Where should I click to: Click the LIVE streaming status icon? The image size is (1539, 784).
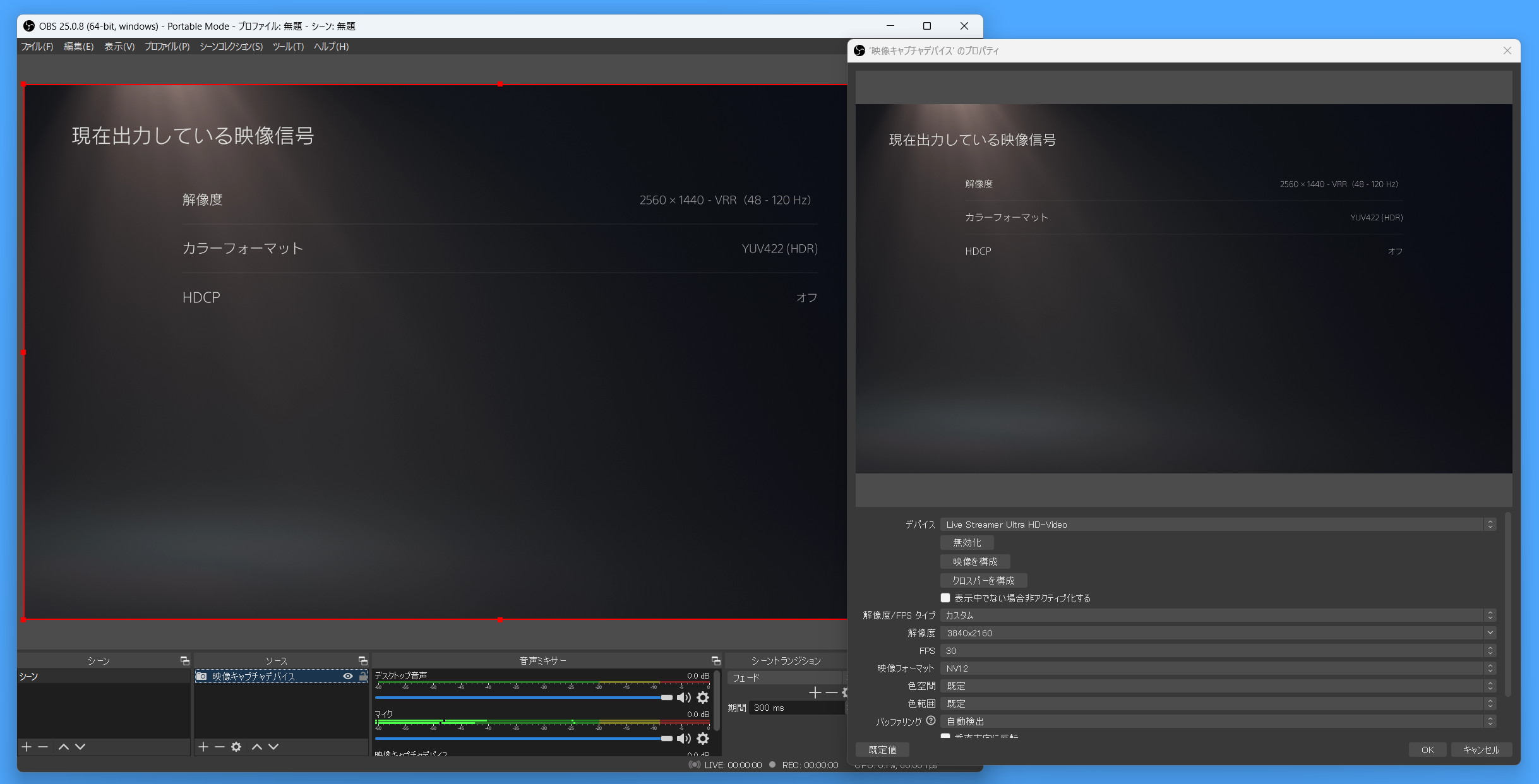(x=695, y=764)
